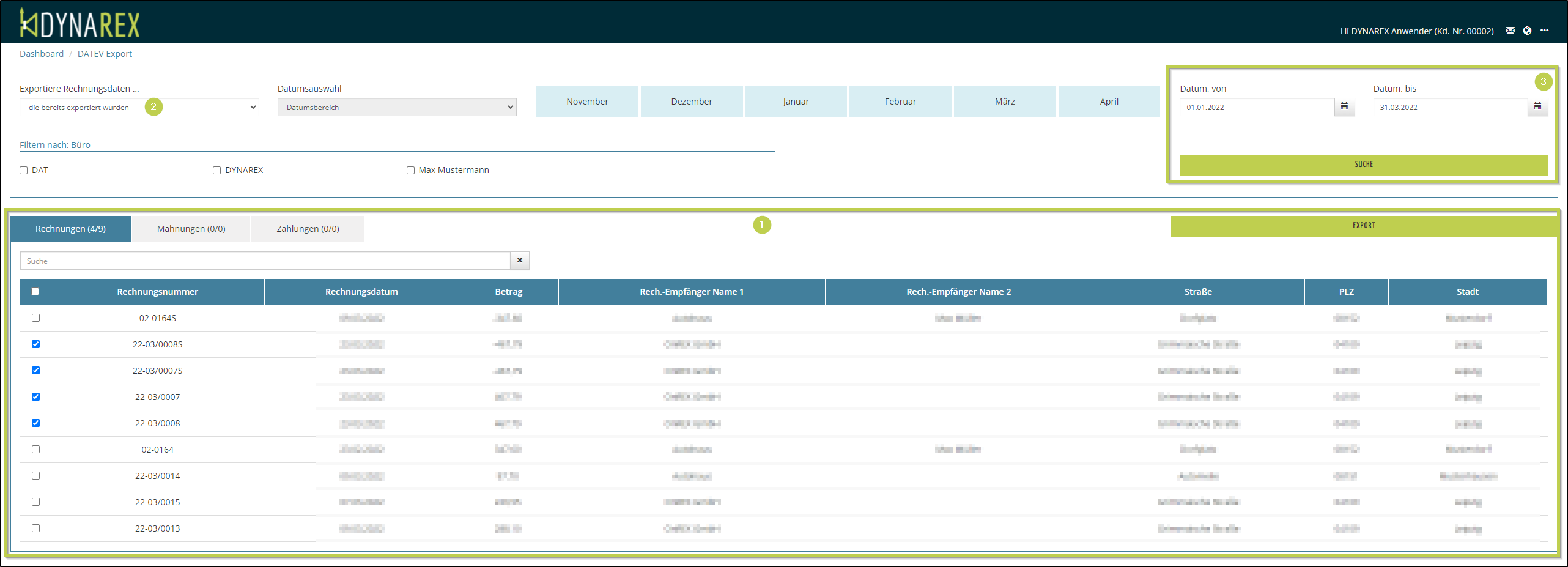Screen dimensions: 1568x567
Task: Open calendar picker for Datum, bis
Action: (x=1537, y=107)
